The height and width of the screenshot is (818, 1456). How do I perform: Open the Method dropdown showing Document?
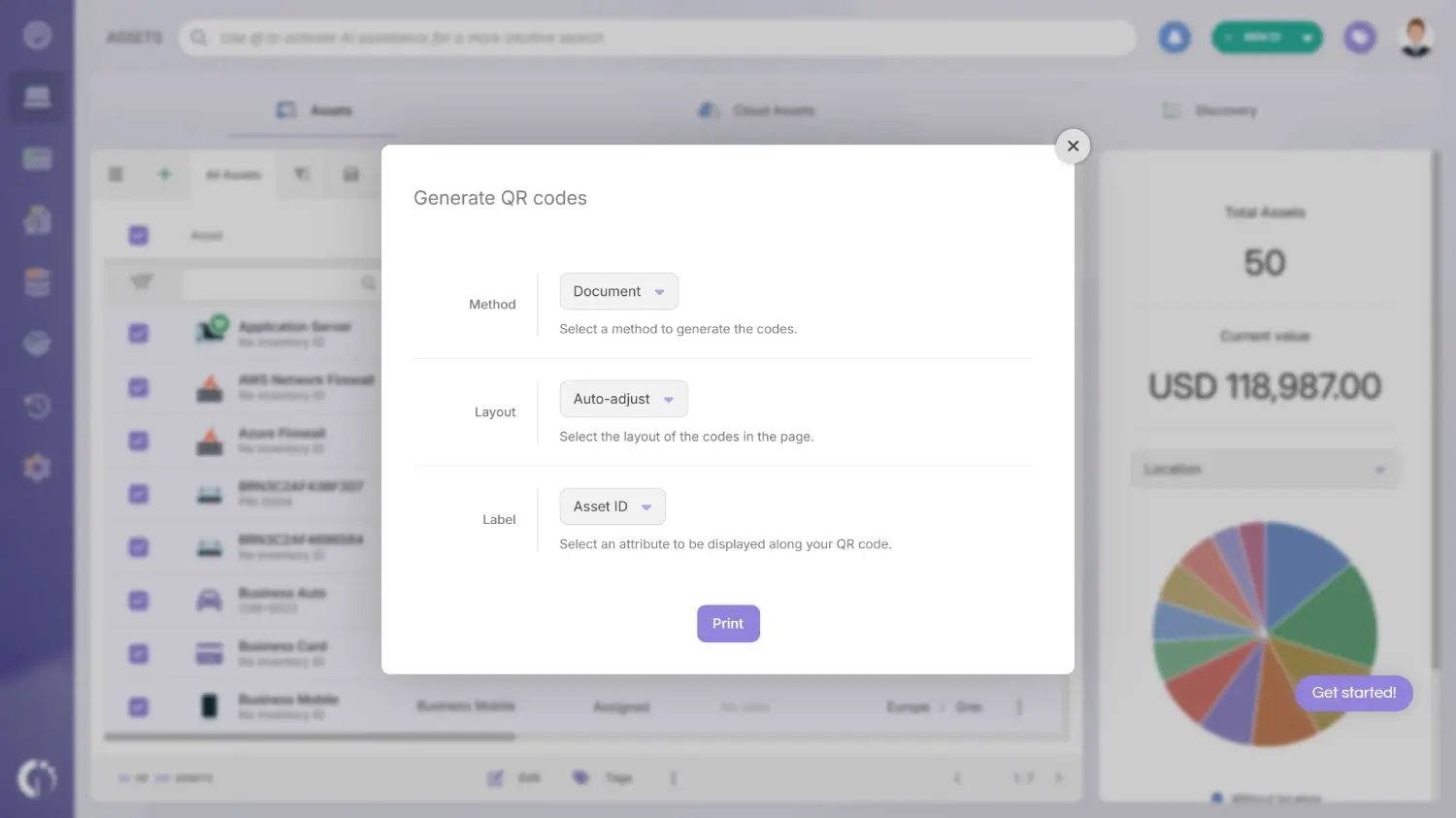pyautogui.click(x=618, y=291)
